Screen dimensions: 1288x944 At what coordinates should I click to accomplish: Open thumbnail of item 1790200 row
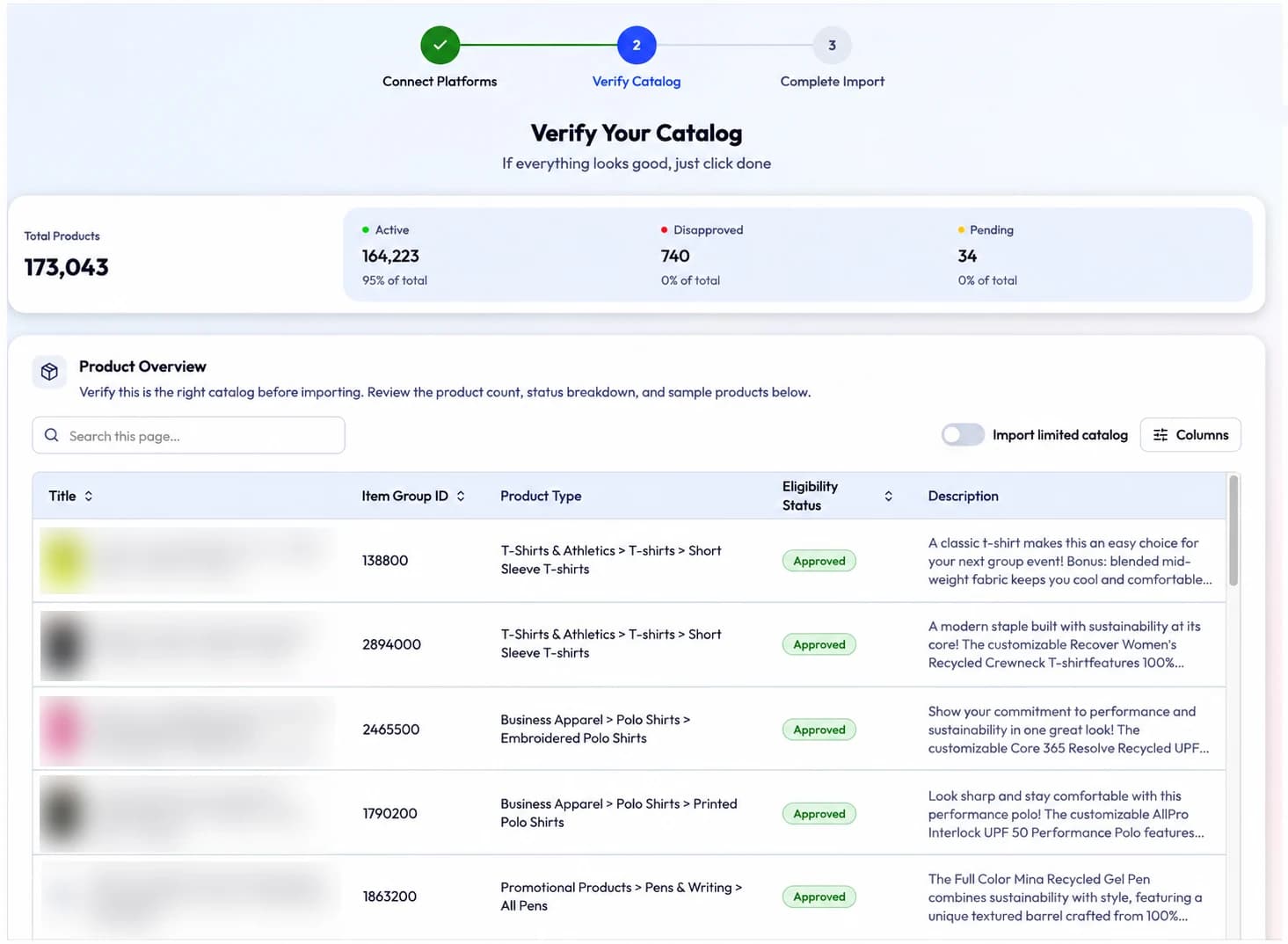tap(64, 813)
